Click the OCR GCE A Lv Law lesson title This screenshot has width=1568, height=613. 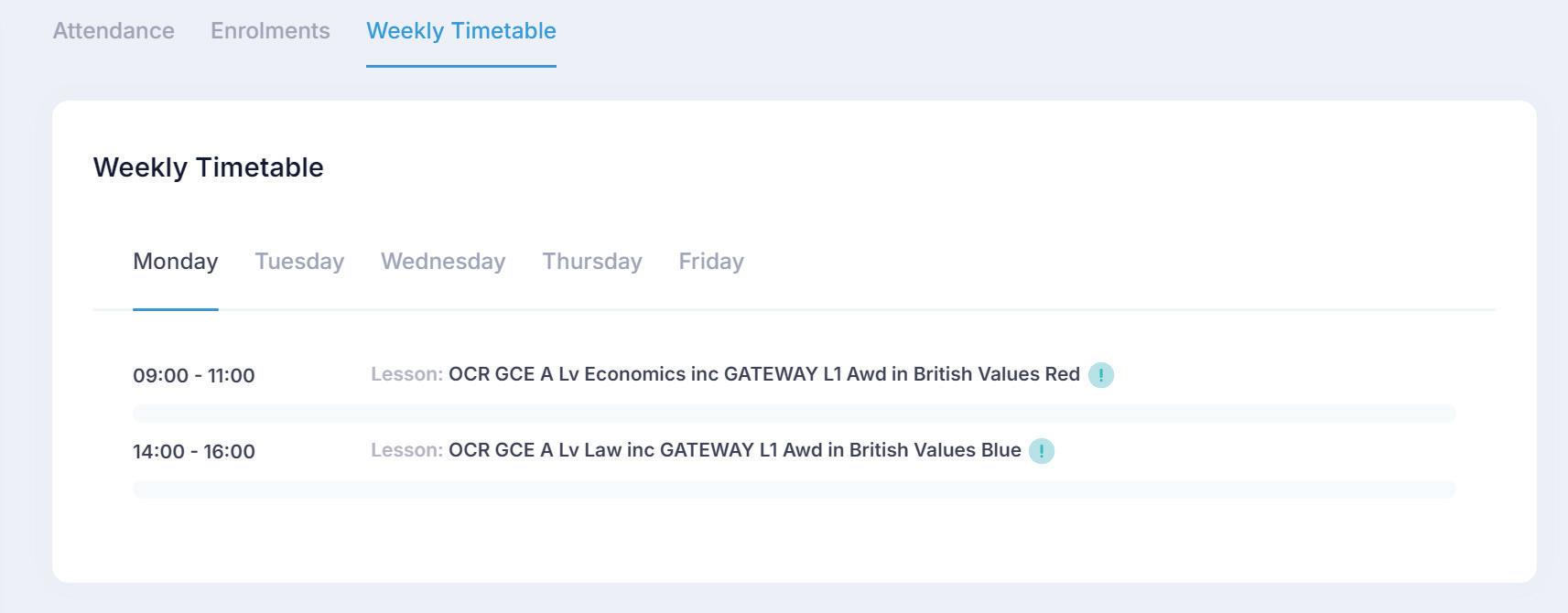tap(734, 450)
